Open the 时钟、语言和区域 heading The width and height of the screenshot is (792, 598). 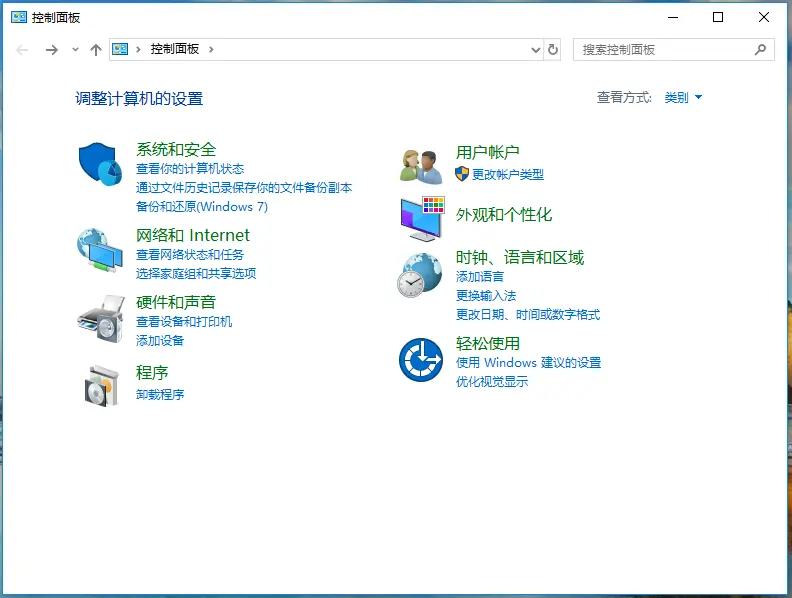520,258
